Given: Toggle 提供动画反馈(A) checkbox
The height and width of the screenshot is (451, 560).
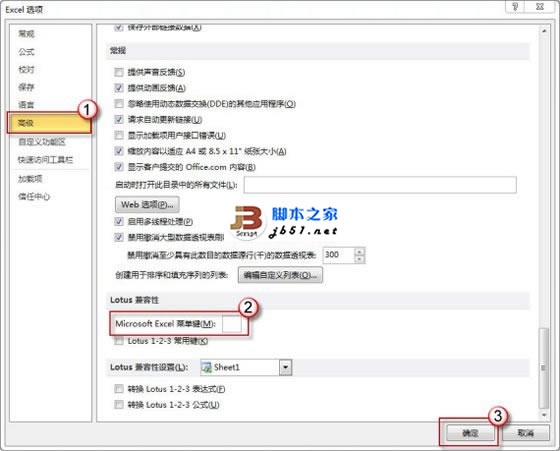Looking at the screenshot, I should (119, 88).
